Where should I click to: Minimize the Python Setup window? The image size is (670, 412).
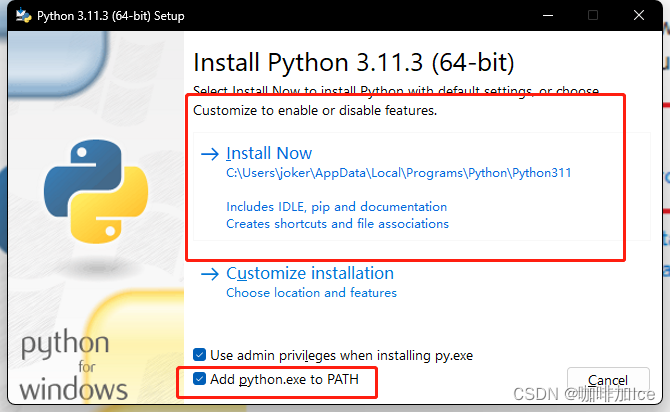tap(548, 15)
